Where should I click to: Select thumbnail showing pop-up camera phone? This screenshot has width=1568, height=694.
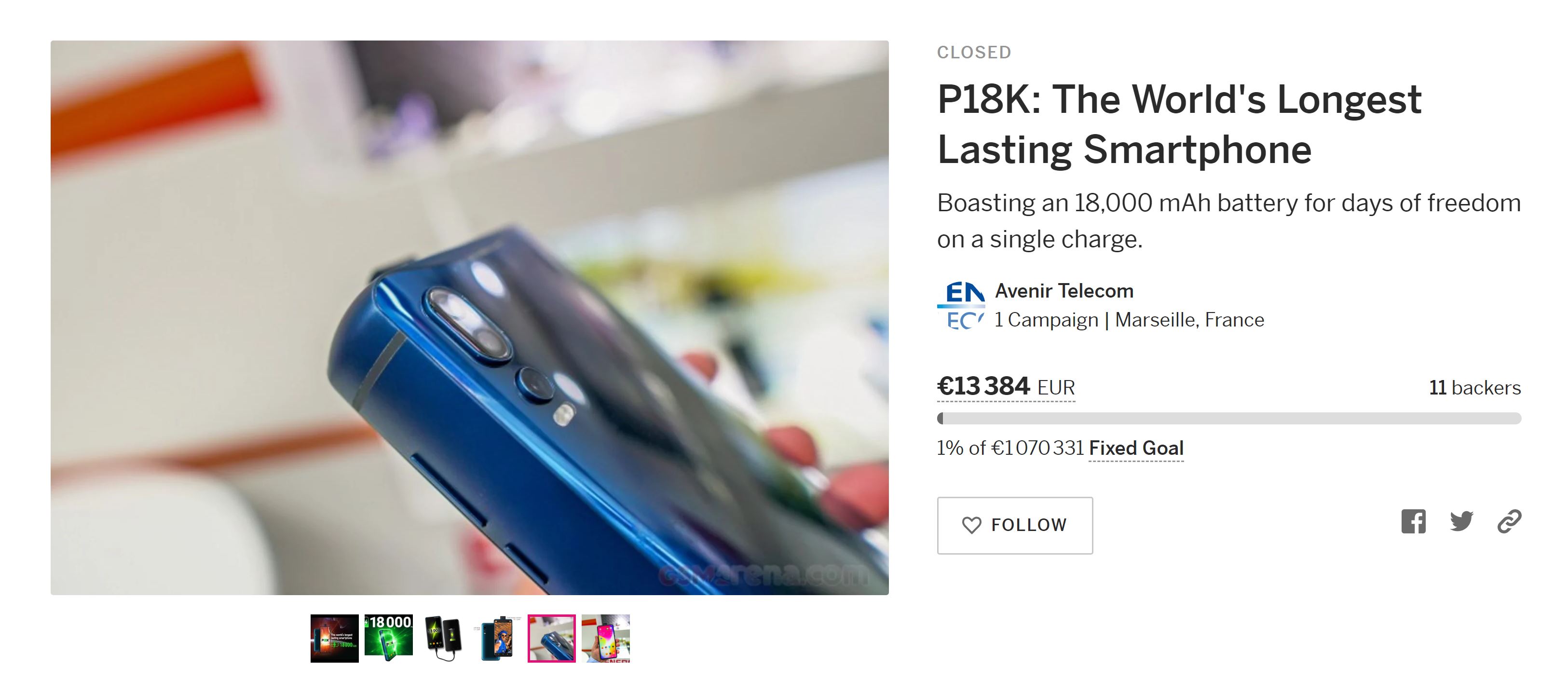(x=497, y=638)
